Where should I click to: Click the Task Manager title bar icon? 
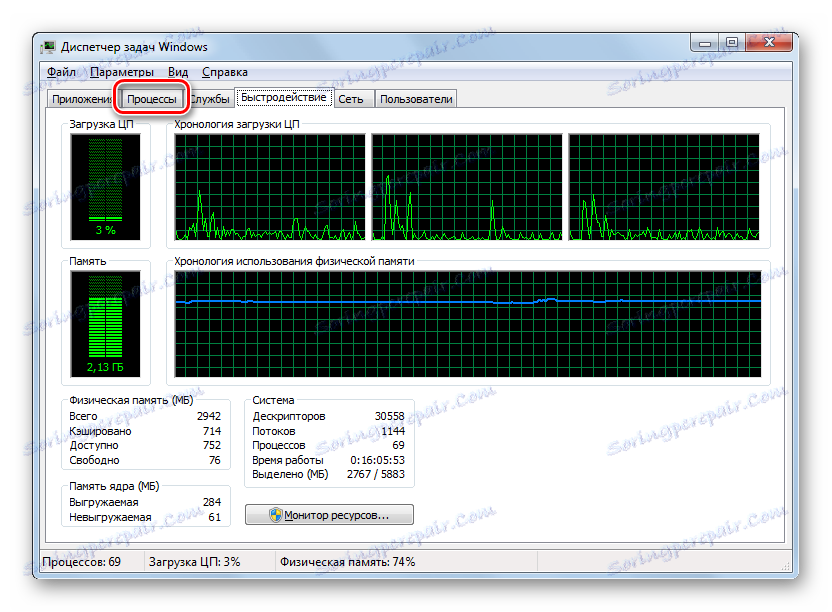[x=49, y=47]
